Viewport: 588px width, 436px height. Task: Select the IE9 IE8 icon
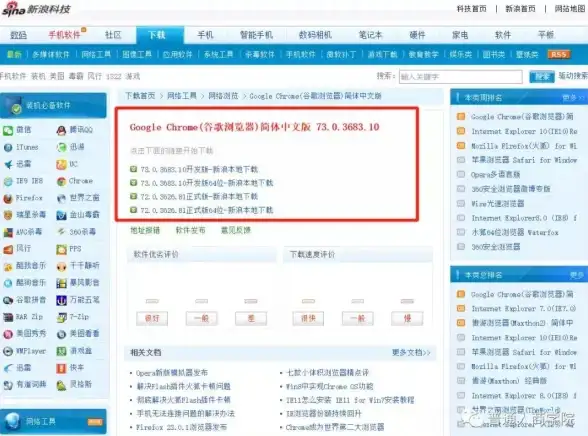tap(8, 181)
